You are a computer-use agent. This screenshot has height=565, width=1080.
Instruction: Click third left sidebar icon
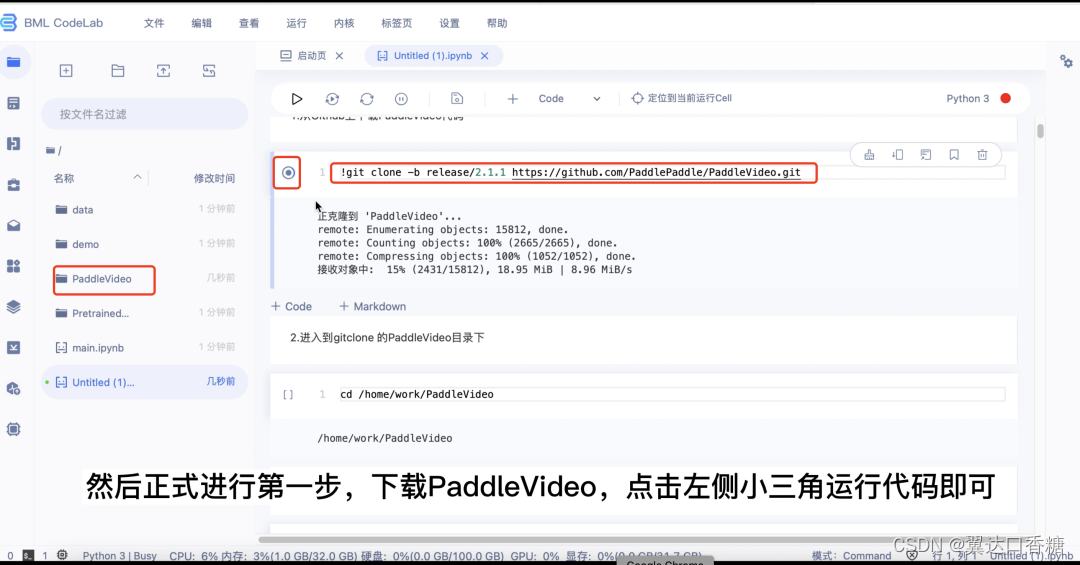(14, 143)
